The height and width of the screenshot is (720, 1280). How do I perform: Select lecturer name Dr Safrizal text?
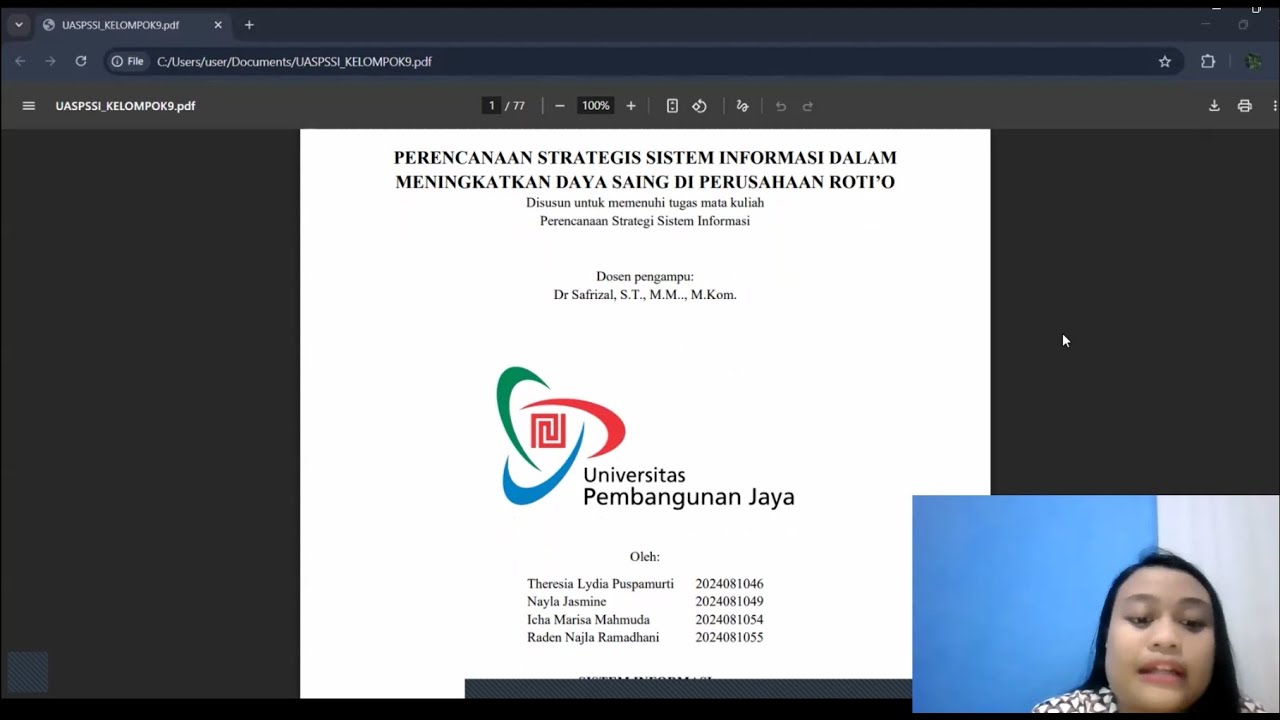tap(645, 295)
